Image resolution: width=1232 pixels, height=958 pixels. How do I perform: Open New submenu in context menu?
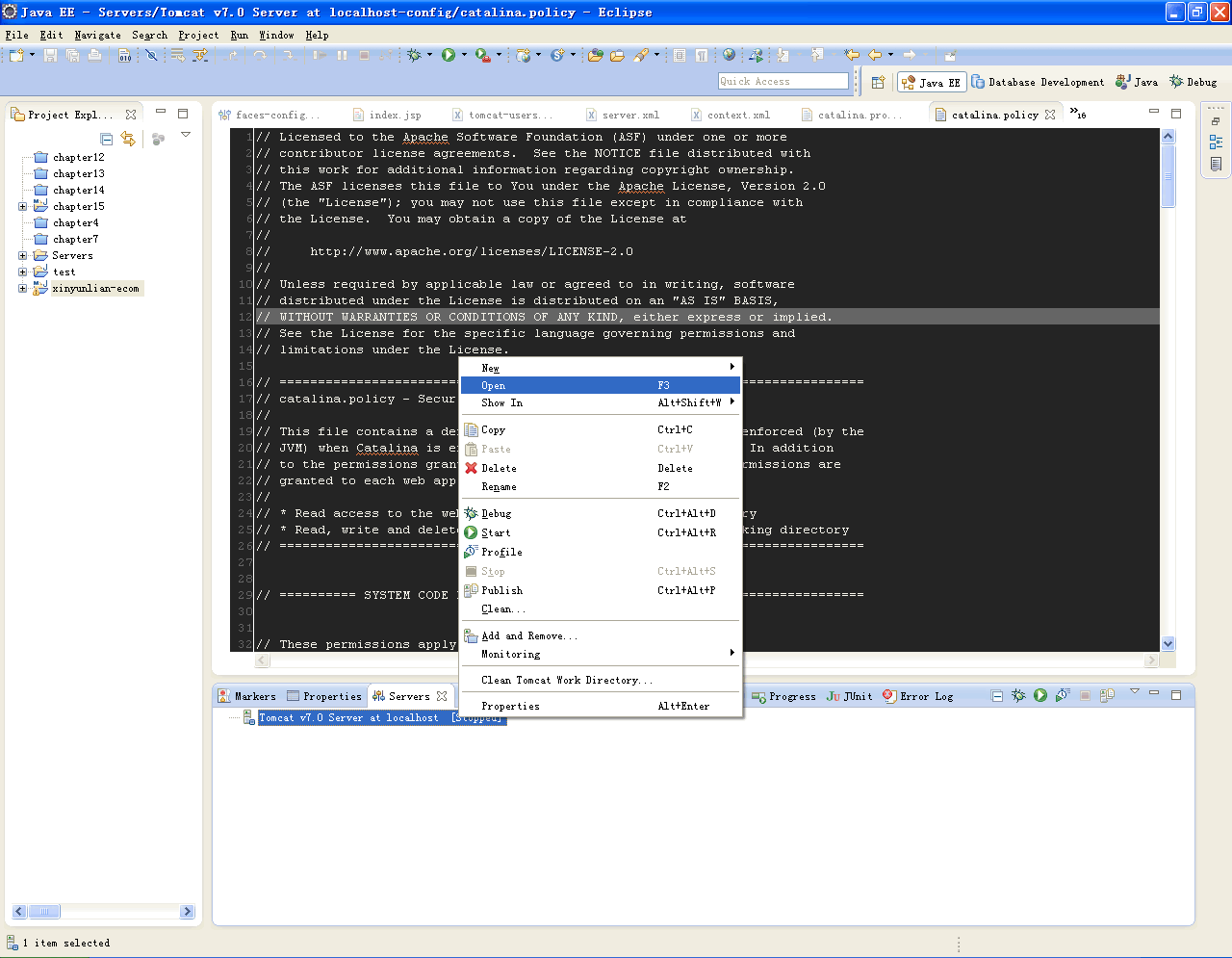(600, 368)
